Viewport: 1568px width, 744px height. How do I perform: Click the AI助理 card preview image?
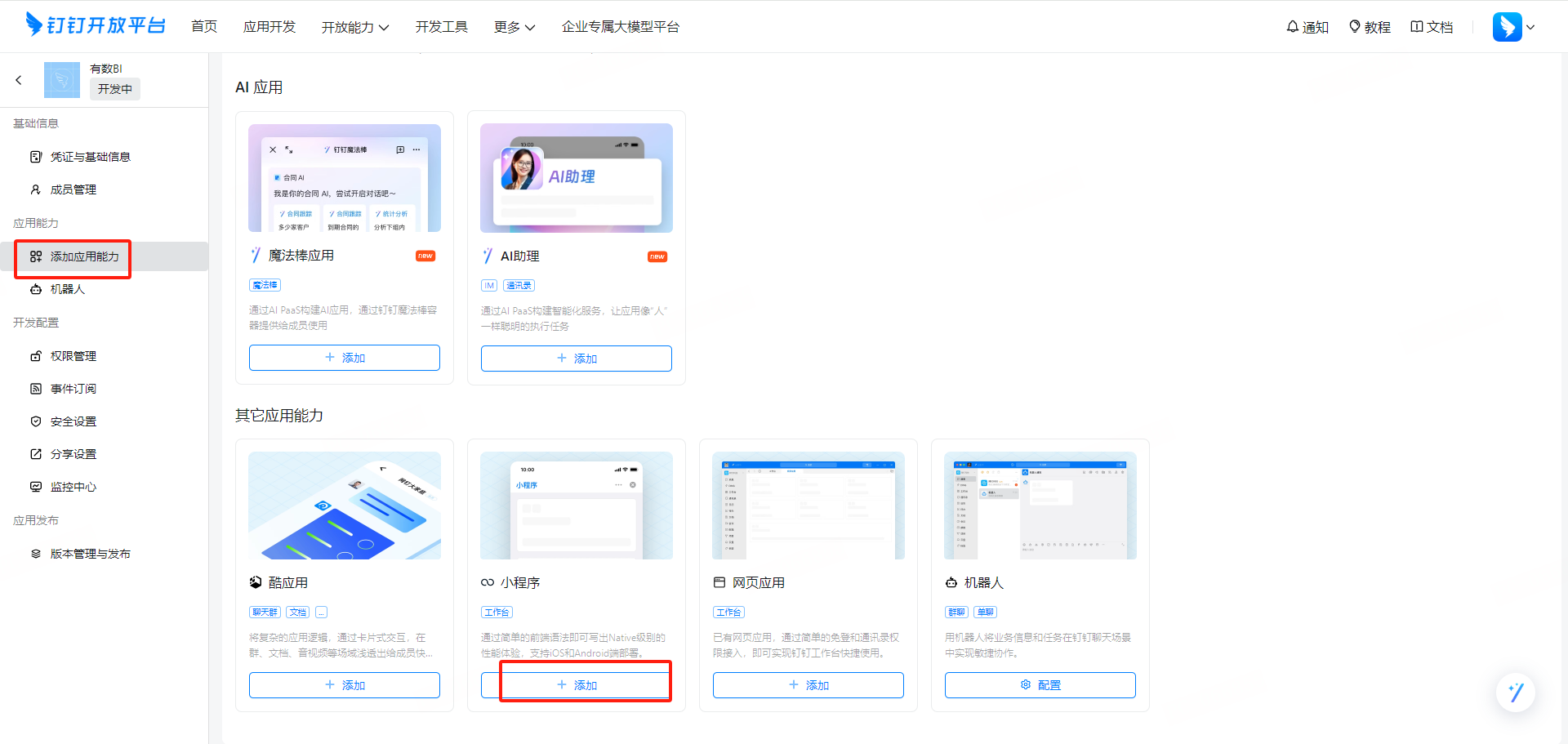click(x=577, y=178)
